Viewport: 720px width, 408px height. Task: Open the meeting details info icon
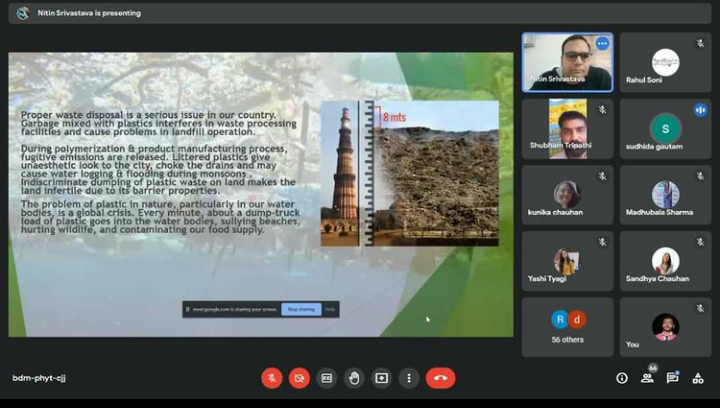(x=622, y=378)
